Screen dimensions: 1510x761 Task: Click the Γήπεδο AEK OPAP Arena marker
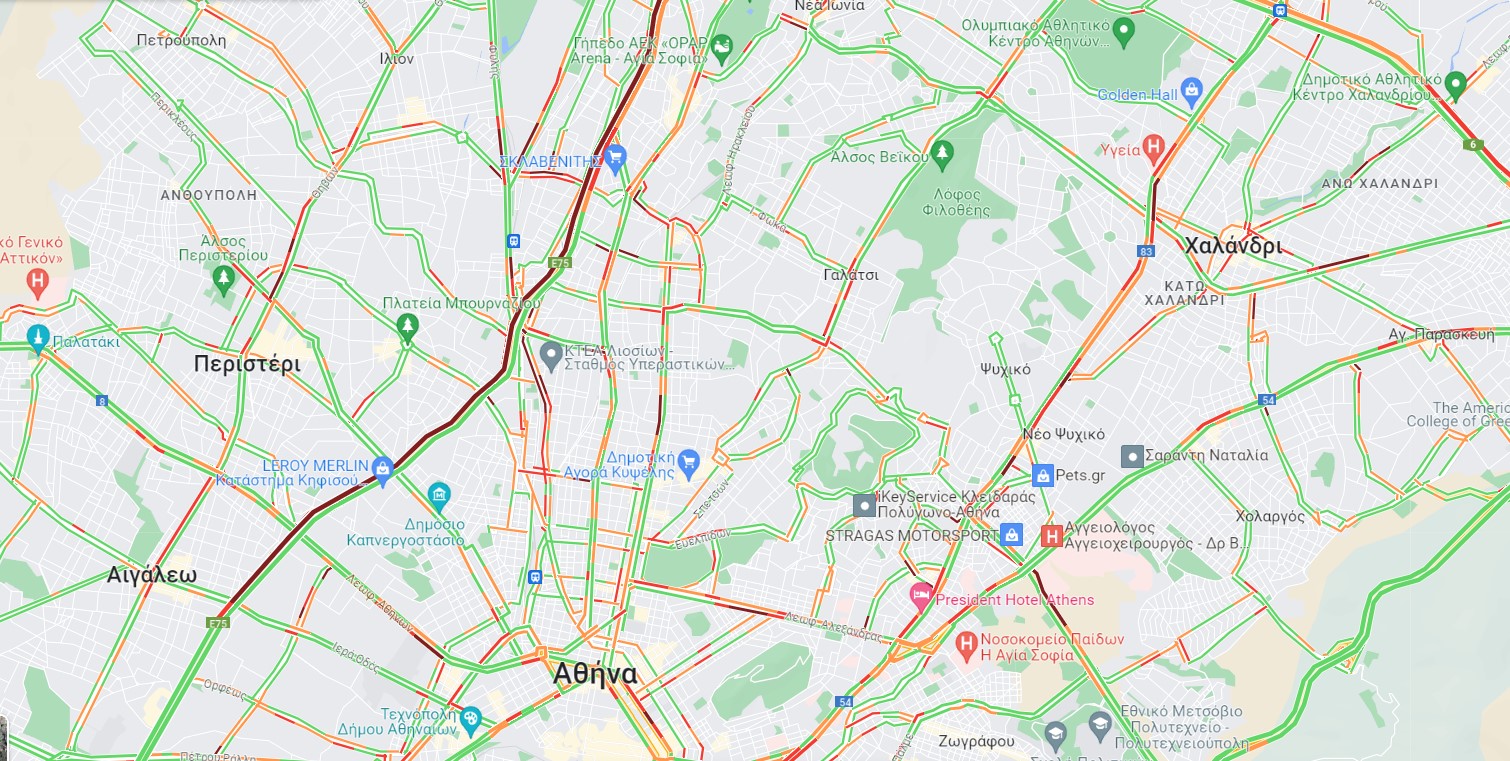click(x=721, y=46)
